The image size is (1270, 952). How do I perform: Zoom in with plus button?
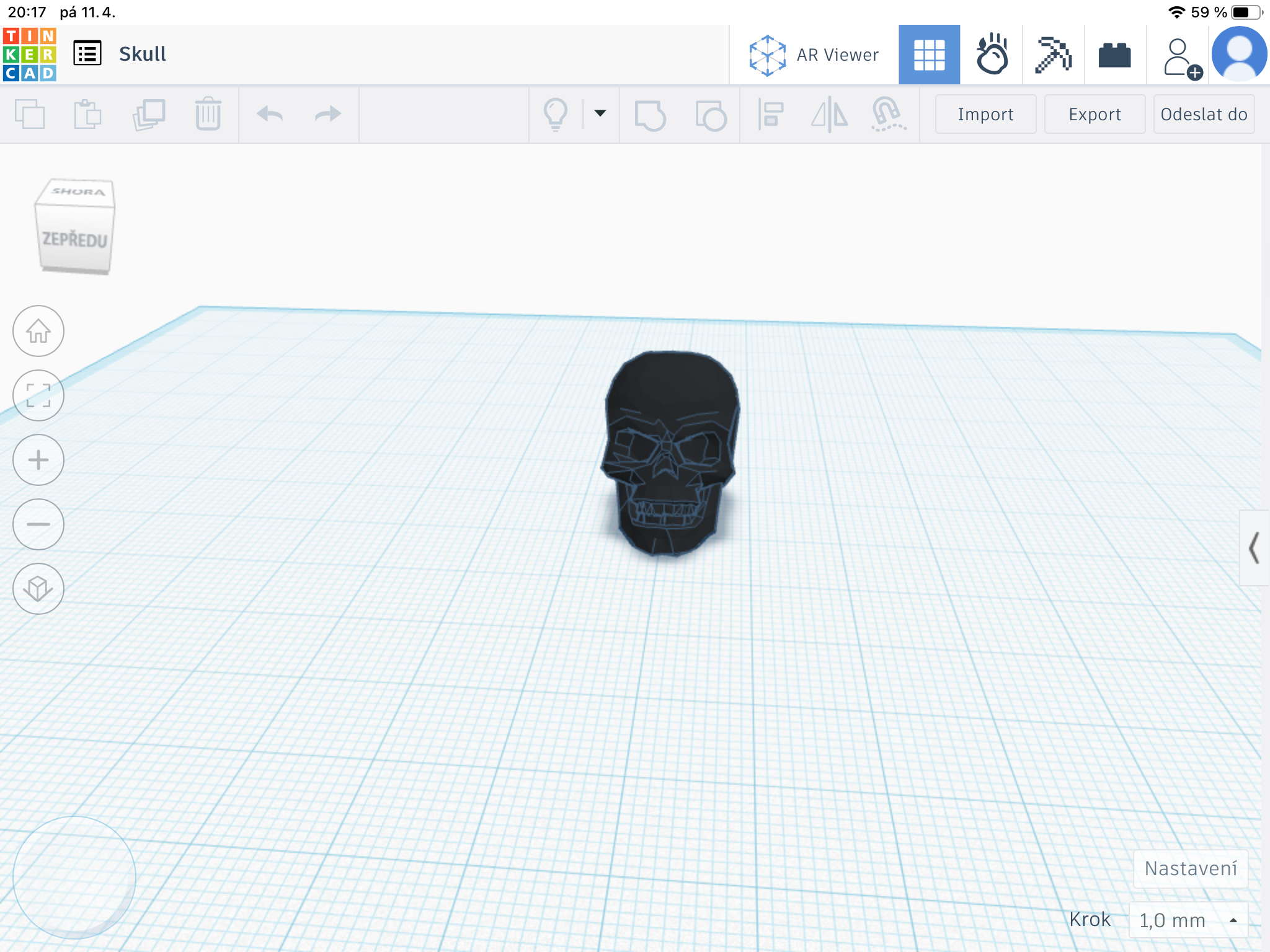(38, 460)
